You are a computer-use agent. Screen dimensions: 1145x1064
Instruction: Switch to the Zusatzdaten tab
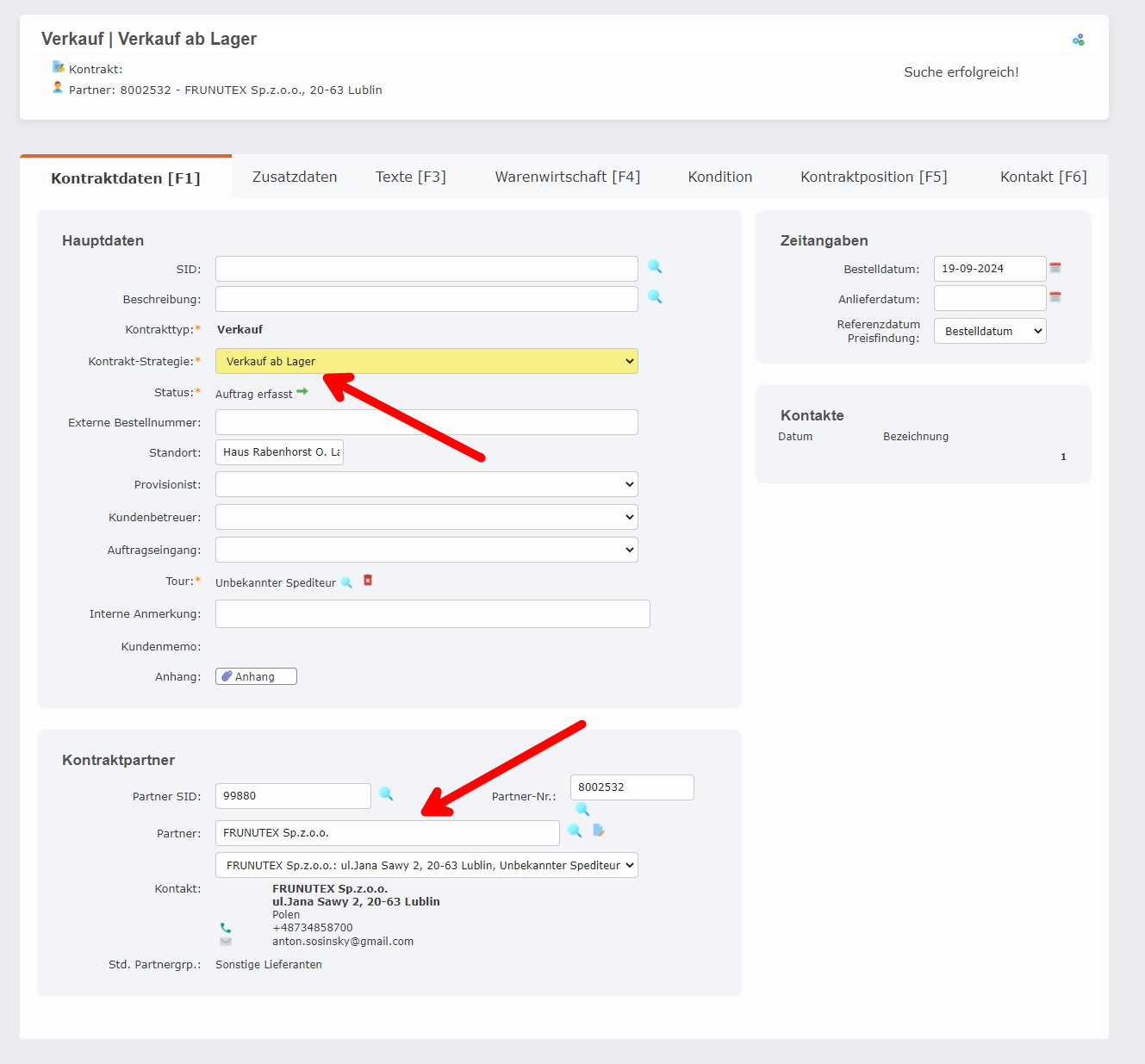(x=295, y=177)
